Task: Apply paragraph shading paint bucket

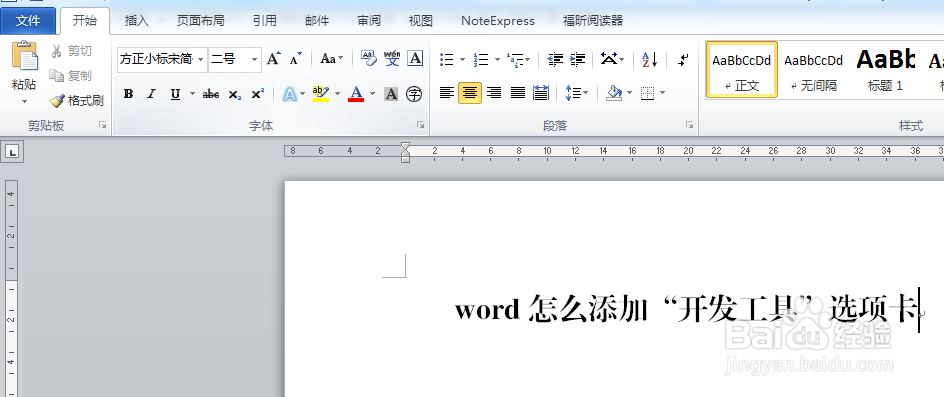Action: click(x=614, y=93)
